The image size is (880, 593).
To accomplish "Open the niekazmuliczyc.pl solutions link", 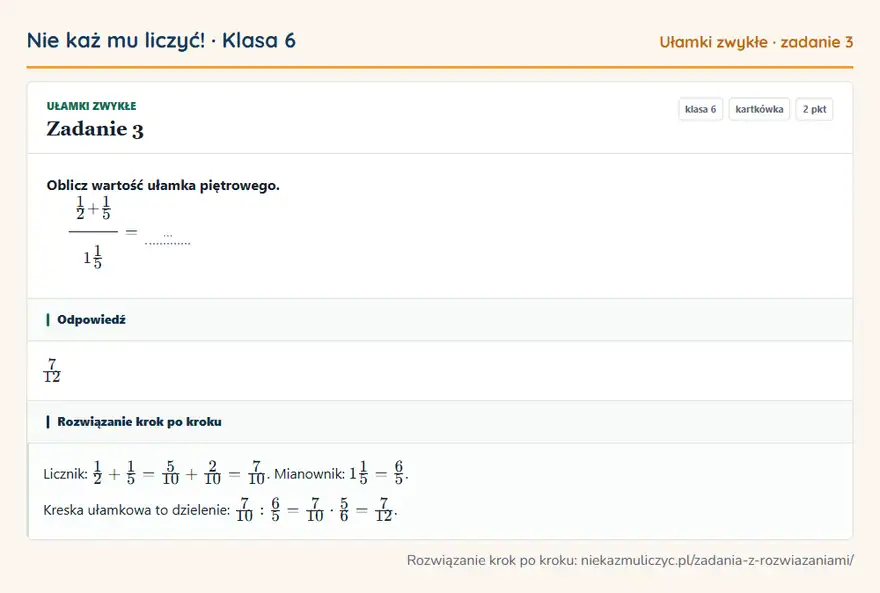I will click(x=717, y=560).
